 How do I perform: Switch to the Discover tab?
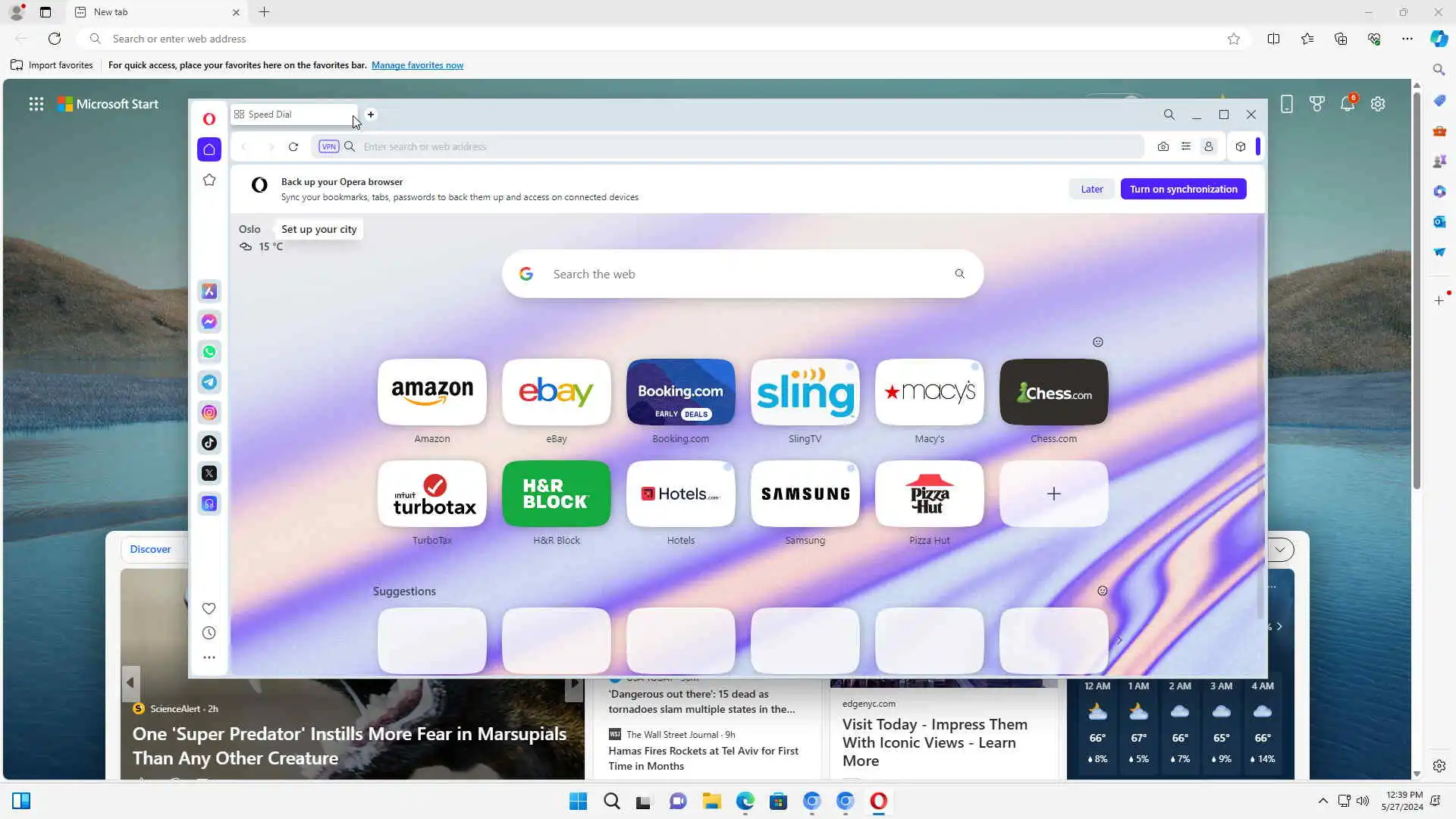pyautogui.click(x=150, y=549)
